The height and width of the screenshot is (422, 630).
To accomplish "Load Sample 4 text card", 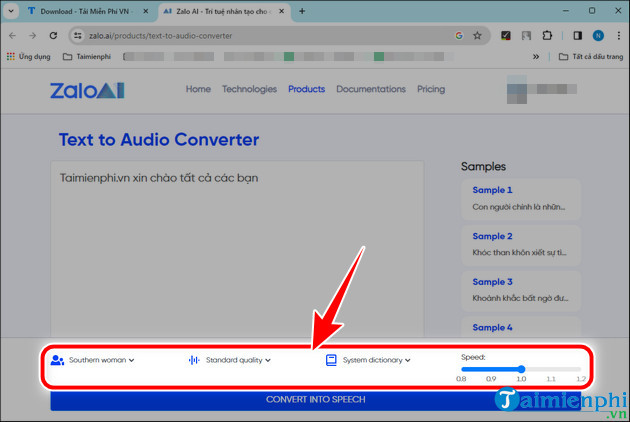I will tap(521, 327).
